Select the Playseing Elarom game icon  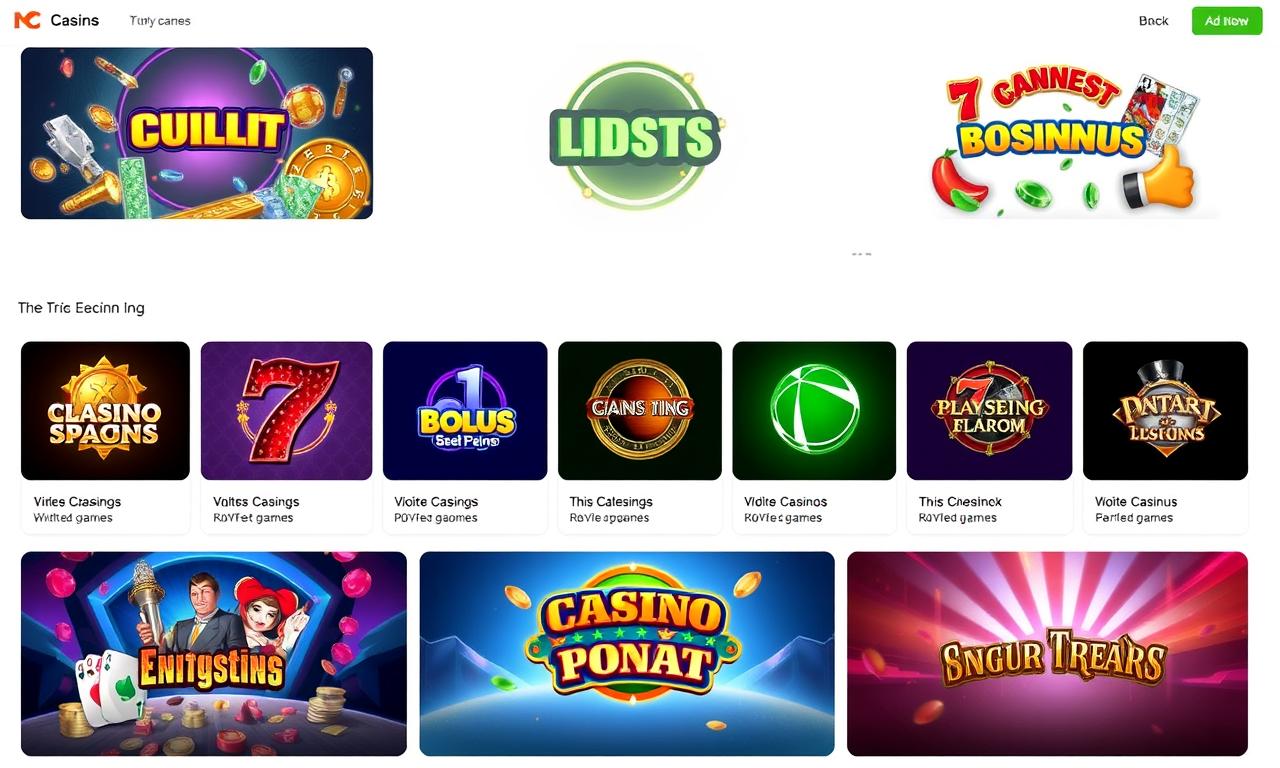pyautogui.click(x=989, y=411)
